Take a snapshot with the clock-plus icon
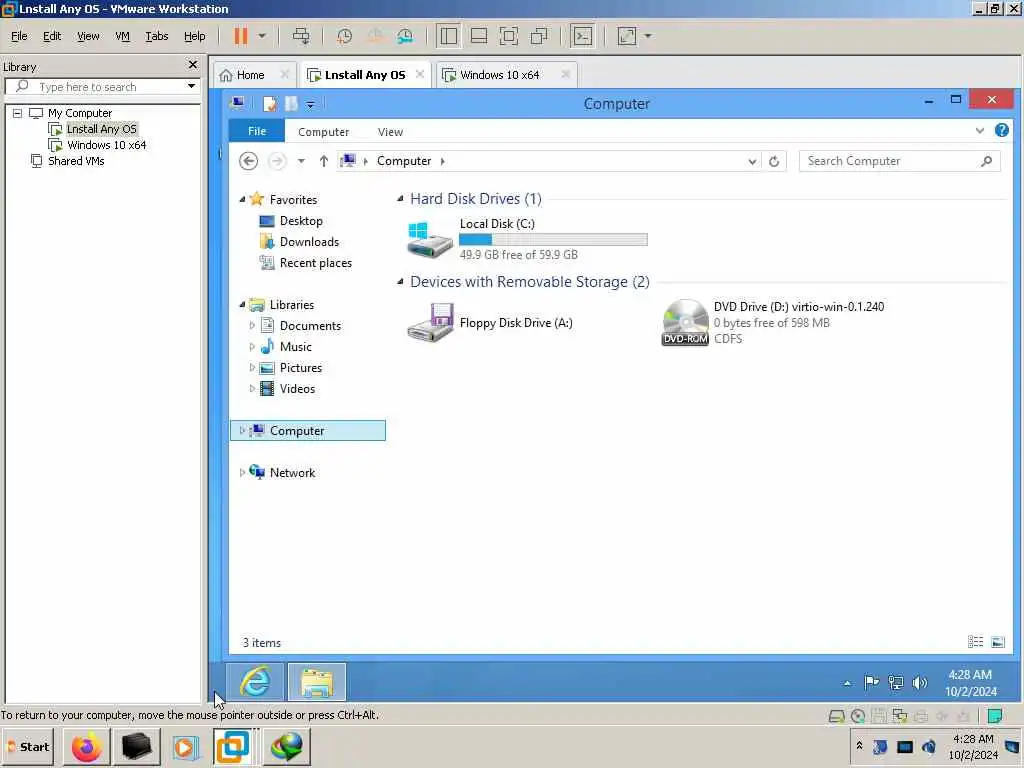This screenshot has width=1024, height=768. 344,36
